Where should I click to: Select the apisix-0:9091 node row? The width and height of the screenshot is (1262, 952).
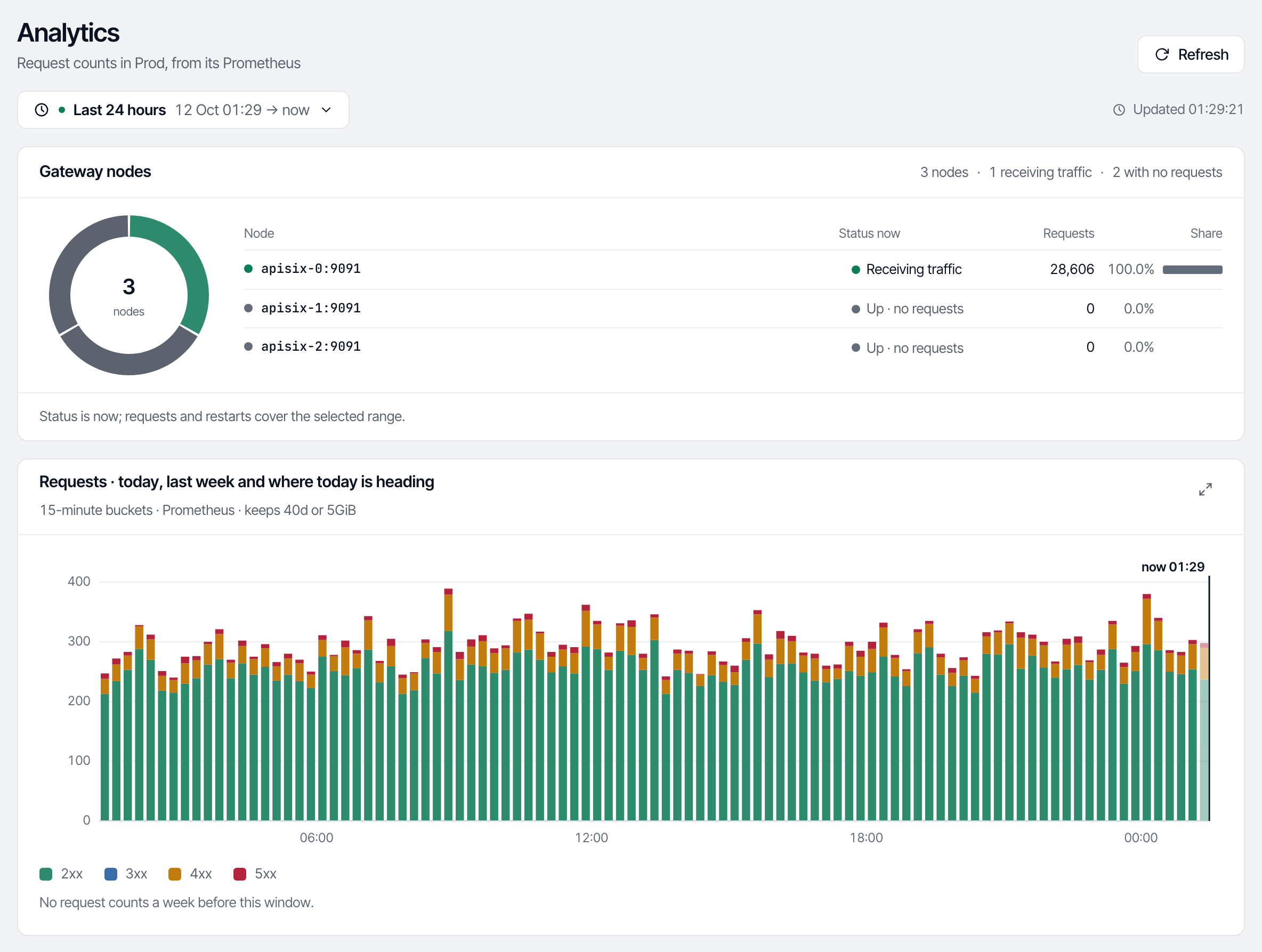(x=733, y=269)
